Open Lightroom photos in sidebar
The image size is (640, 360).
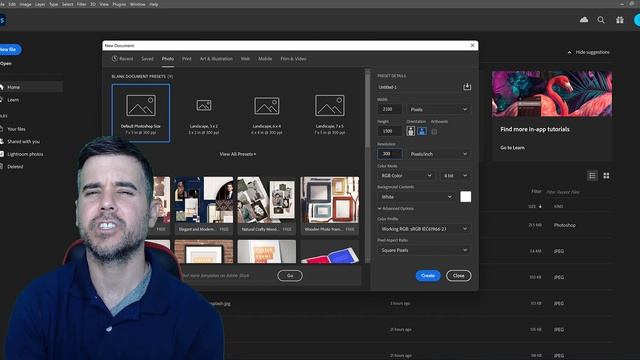pos(25,154)
